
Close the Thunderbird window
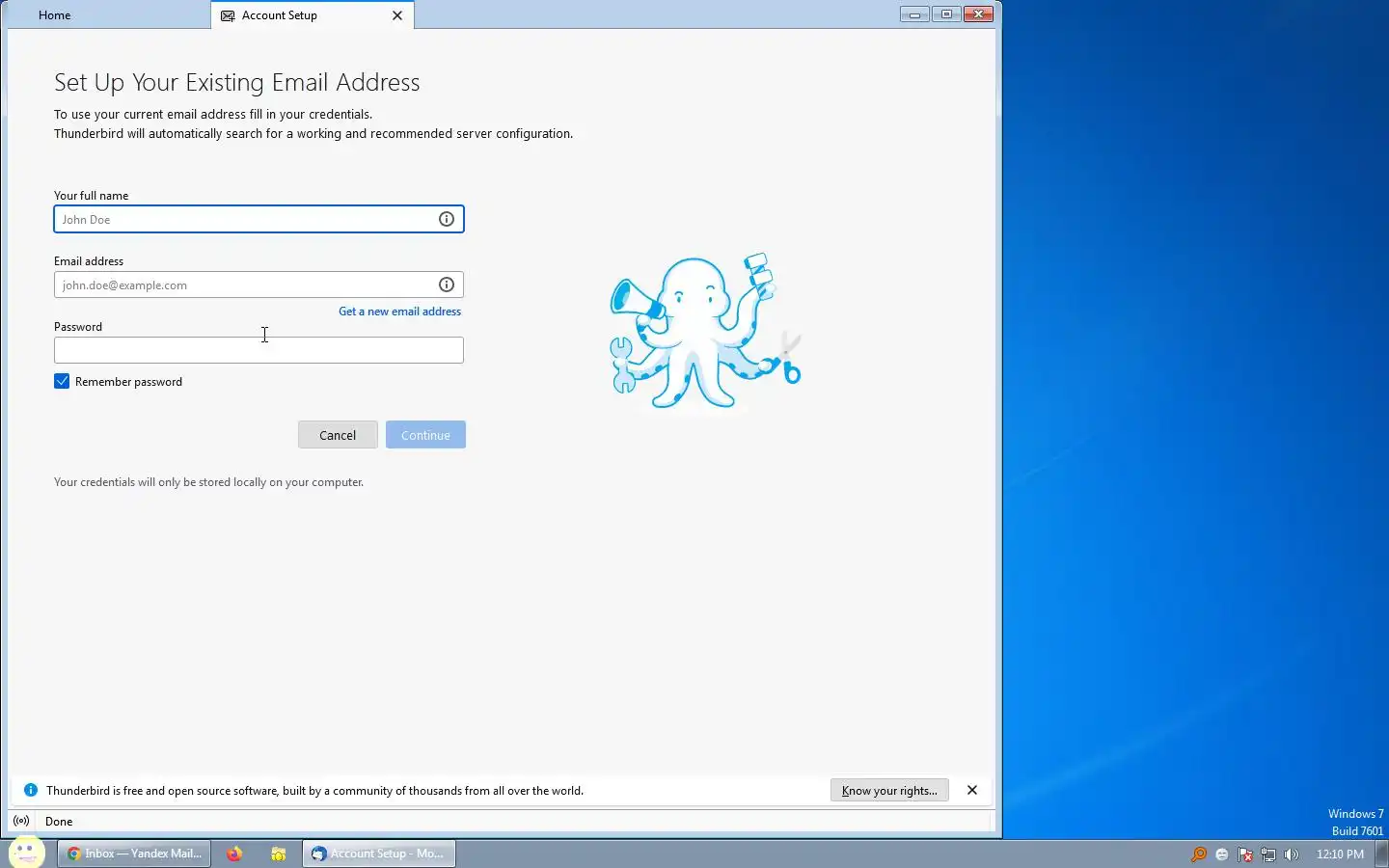pos(978,14)
